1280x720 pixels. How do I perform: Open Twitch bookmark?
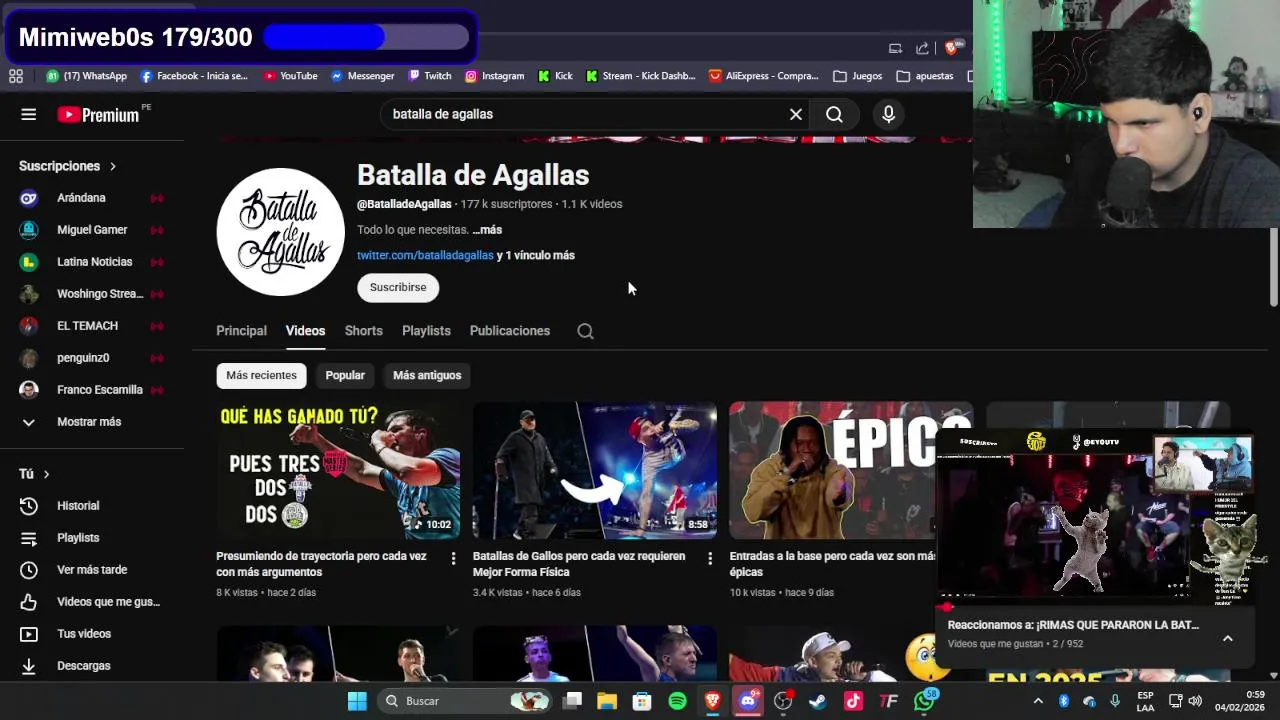429,76
